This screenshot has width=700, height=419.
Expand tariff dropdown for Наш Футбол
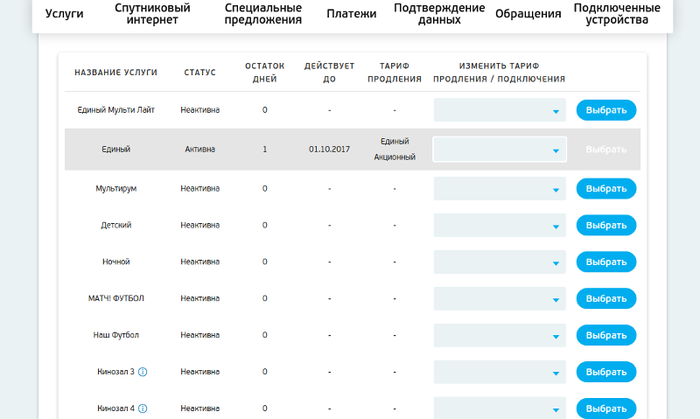pyautogui.click(x=499, y=335)
